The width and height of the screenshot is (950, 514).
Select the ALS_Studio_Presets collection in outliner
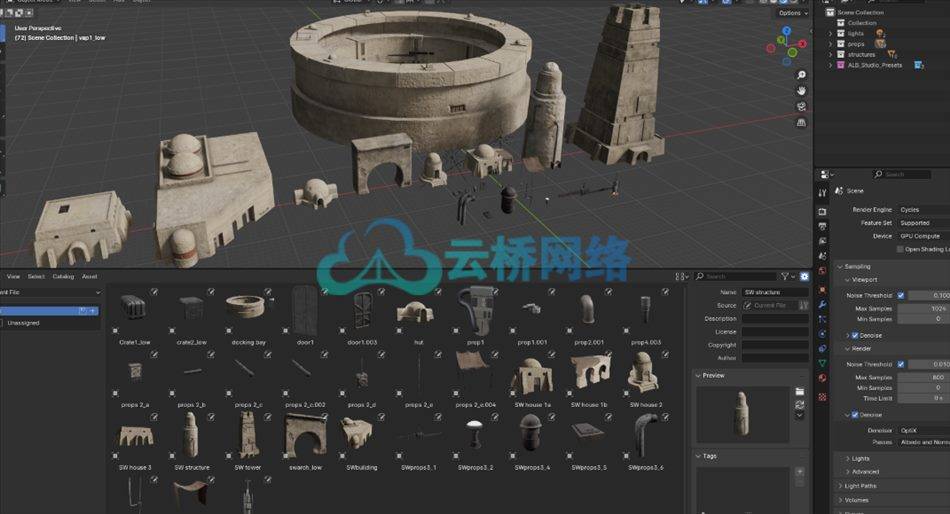click(x=874, y=65)
